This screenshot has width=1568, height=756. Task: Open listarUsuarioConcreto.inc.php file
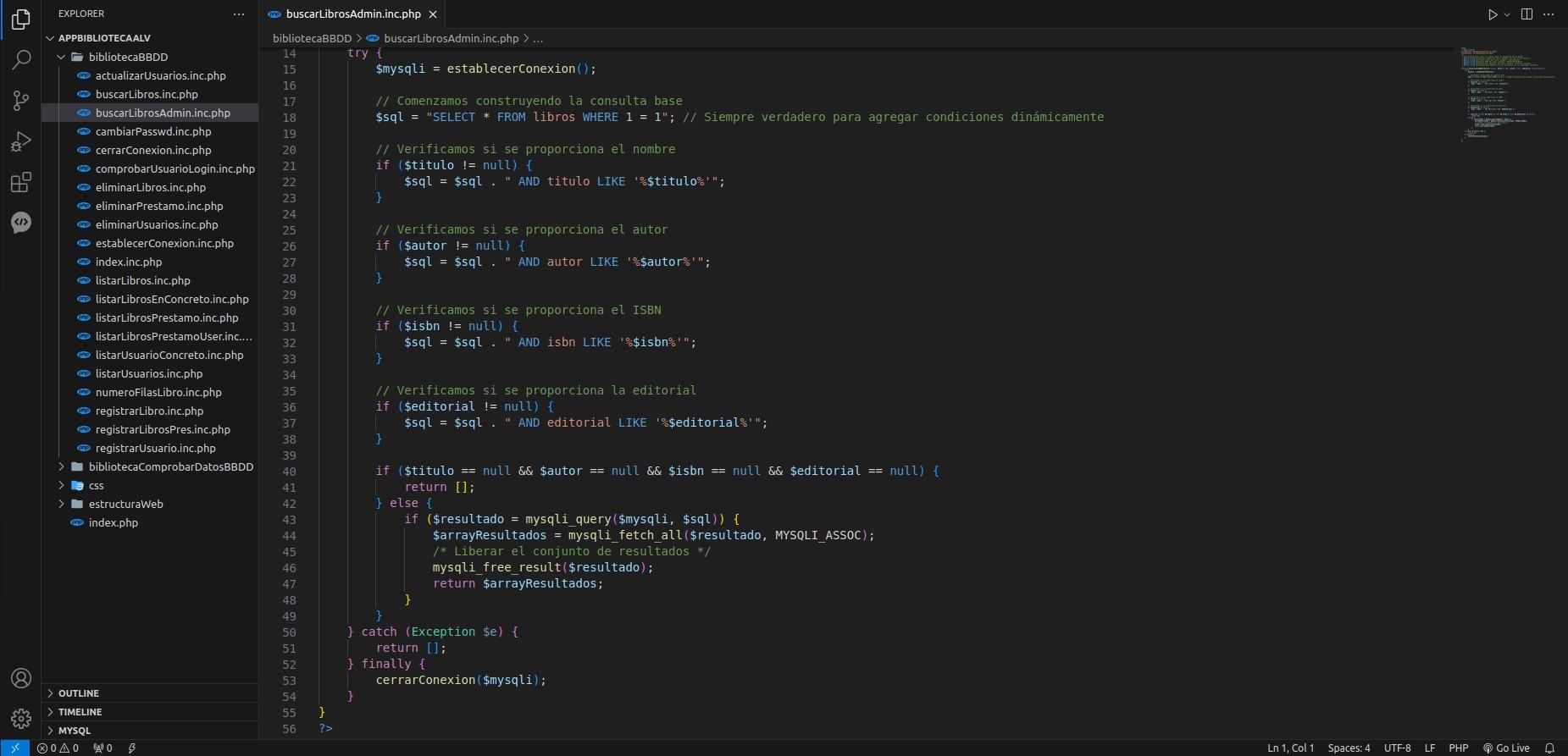point(150,355)
